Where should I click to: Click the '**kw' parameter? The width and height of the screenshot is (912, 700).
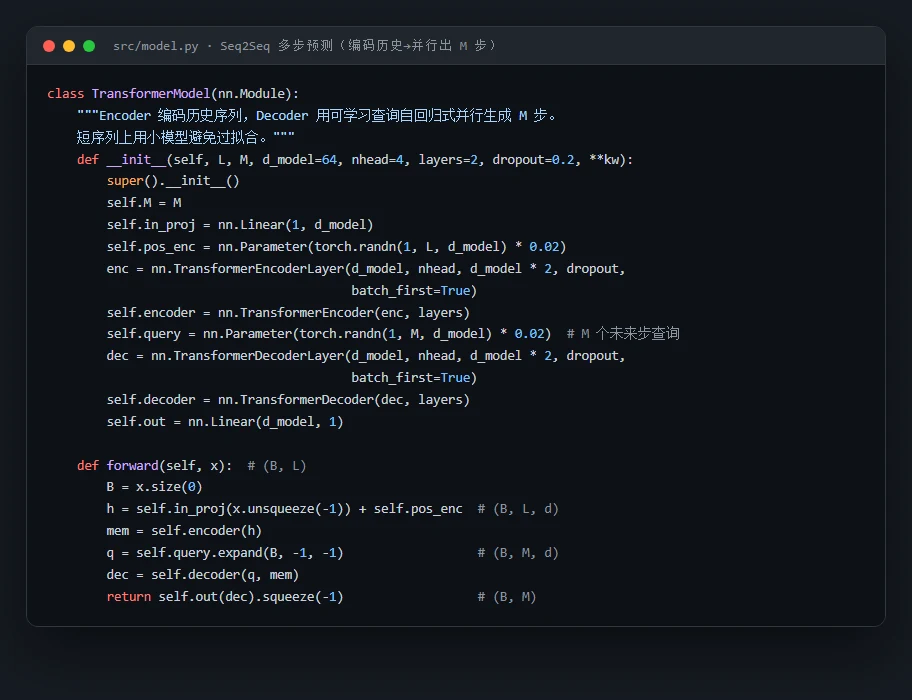click(604, 159)
